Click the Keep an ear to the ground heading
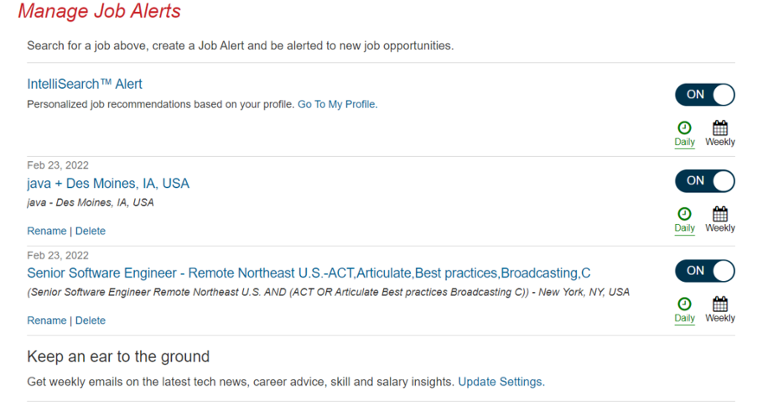Image resolution: width=768 pixels, height=406 pixels. (x=118, y=357)
